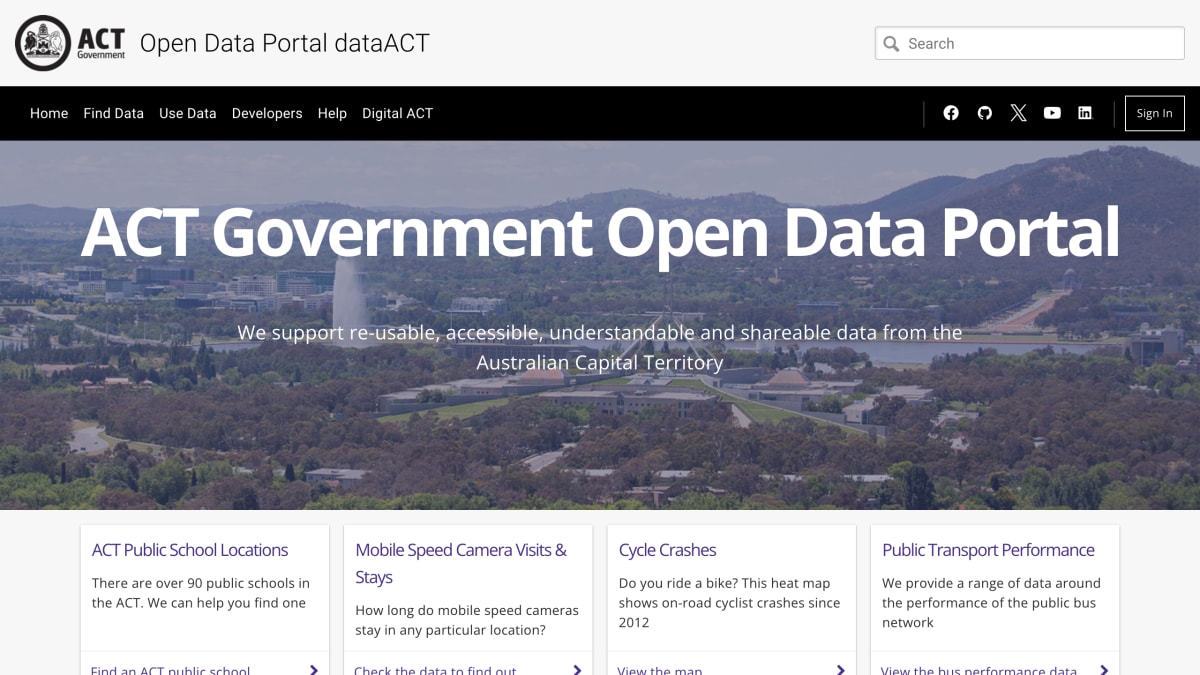Click the chevron next to 'View the map'
This screenshot has height=675, width=1200.
pyautogui.click(x=840, y=670)
